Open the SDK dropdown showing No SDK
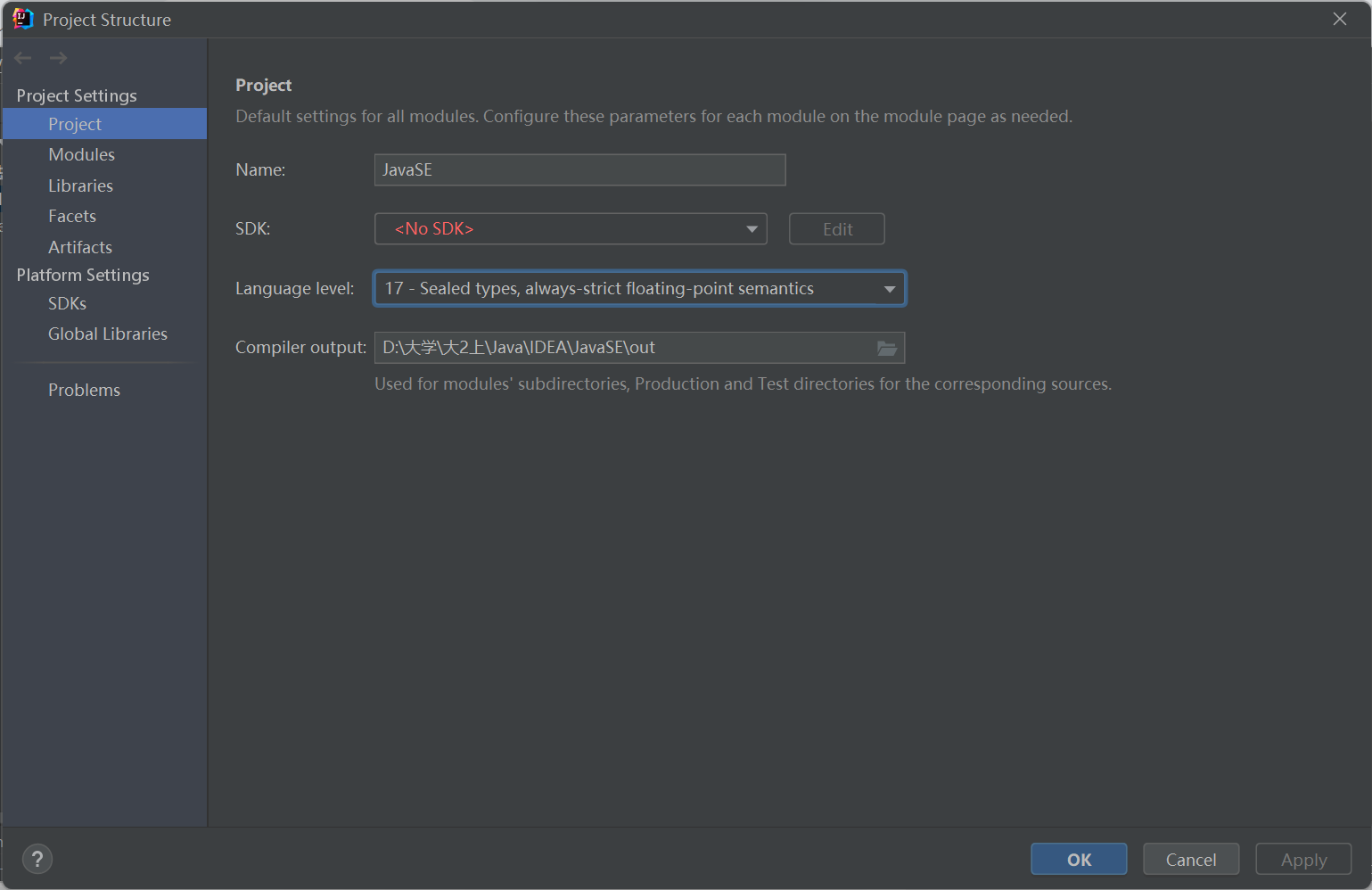Screen dimensions: 1372x890 click(x=571, y=229)
